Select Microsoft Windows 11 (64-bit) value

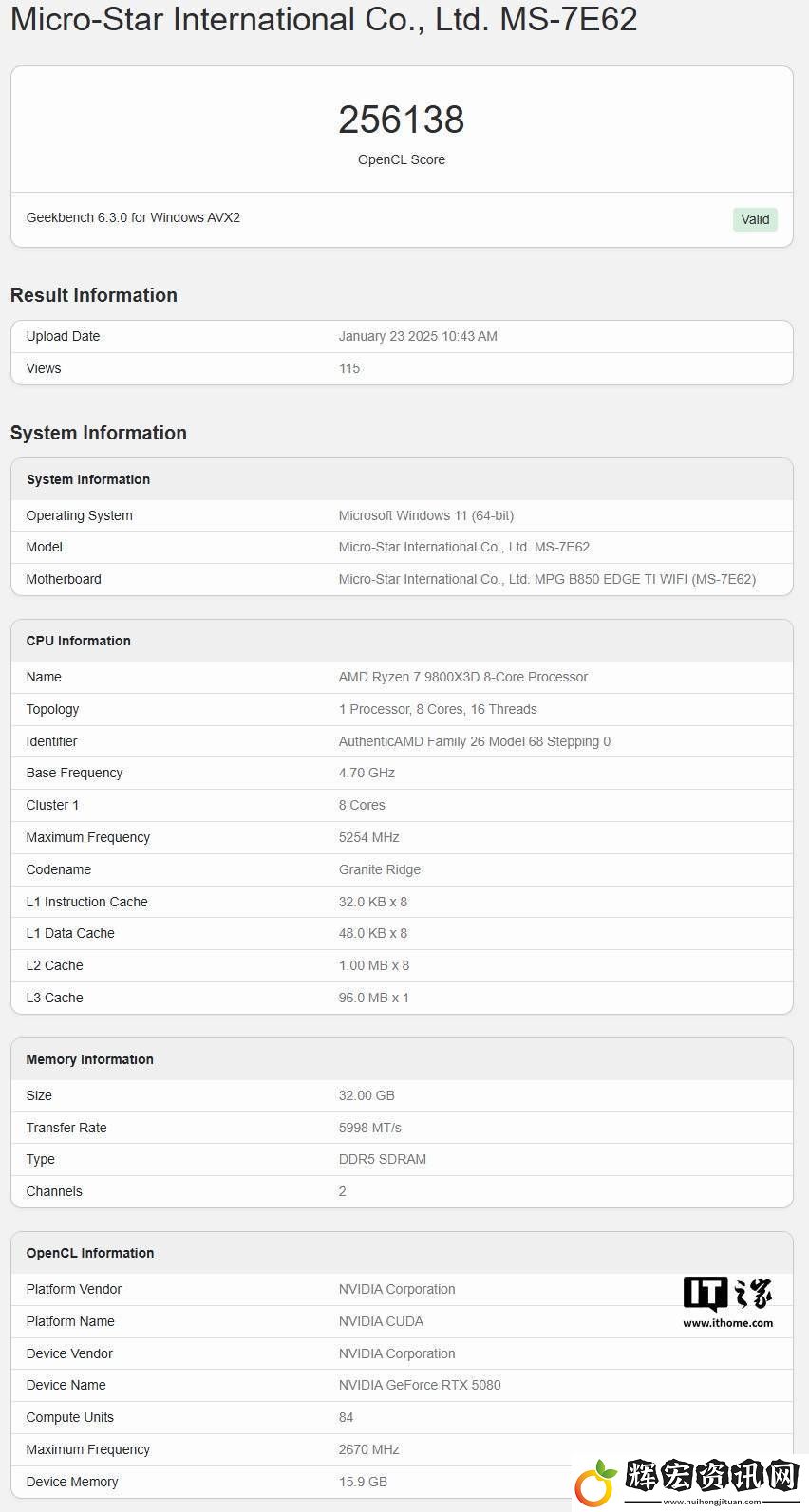(426, 515)
